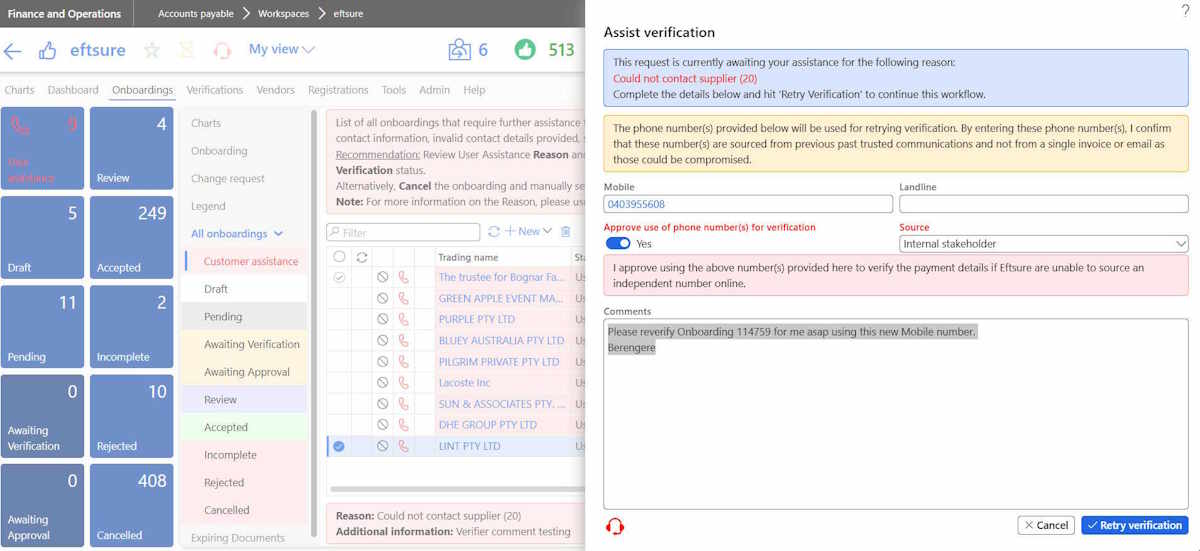Open the Pending tile showing 11

(42, 327)
